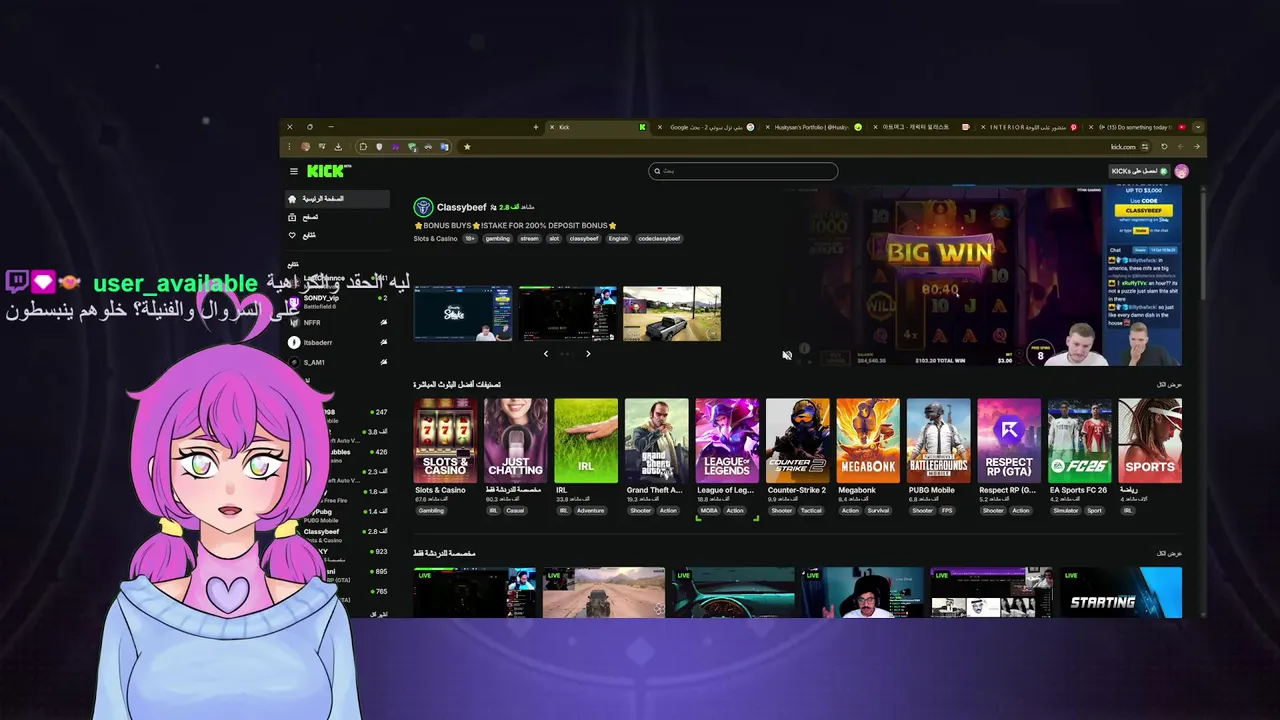Open the Sports category card

[x=1150, y=441]
